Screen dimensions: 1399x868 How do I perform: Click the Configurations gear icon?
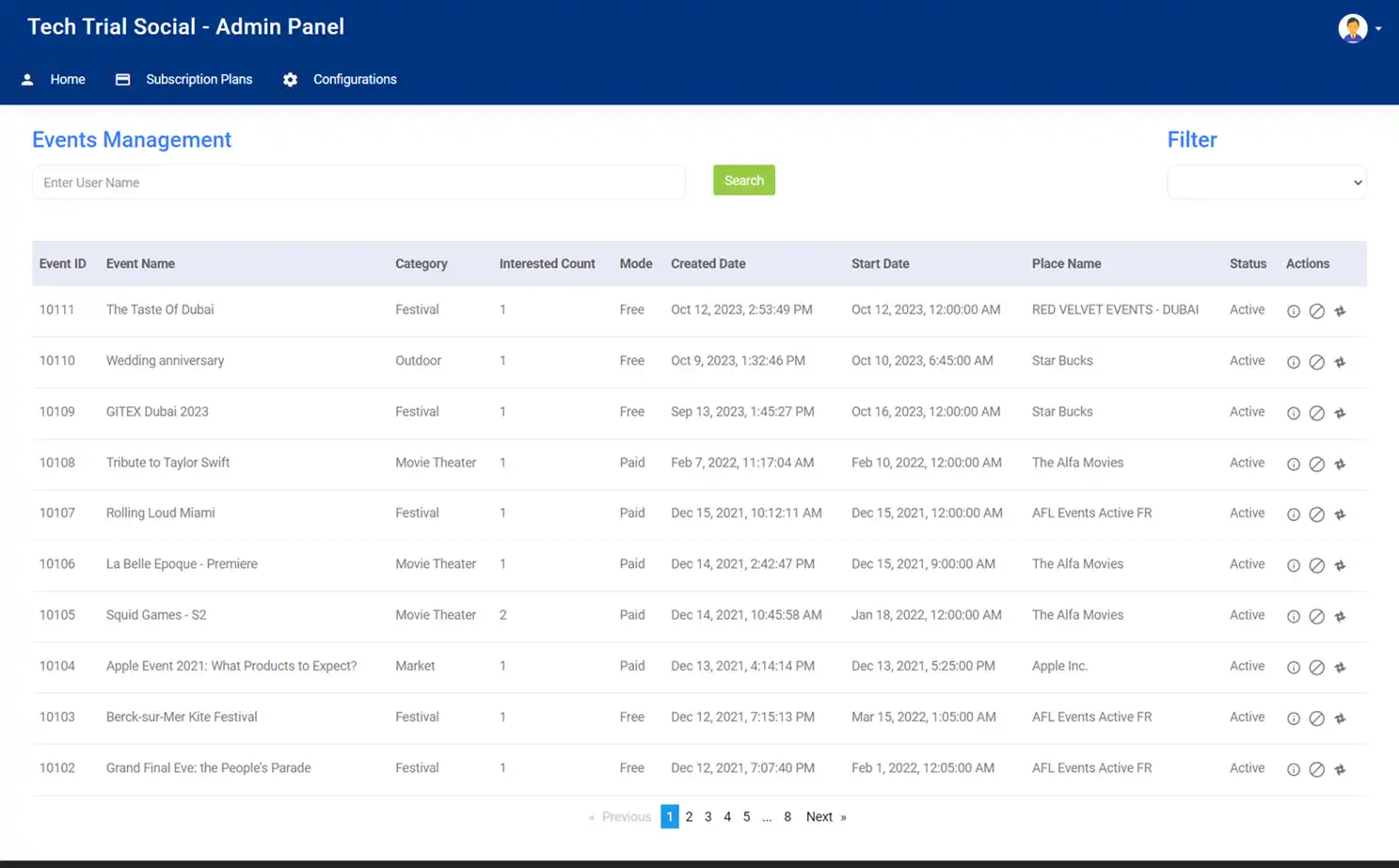(x=291, y=79)
